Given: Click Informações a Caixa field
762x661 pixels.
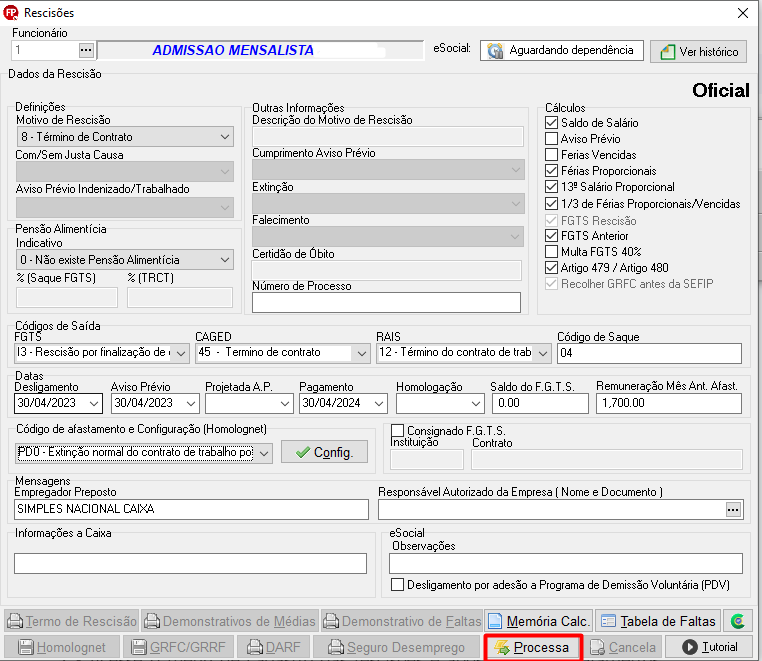Looking at the screenshot, I should pyautogui.click(x=190, y=563).
